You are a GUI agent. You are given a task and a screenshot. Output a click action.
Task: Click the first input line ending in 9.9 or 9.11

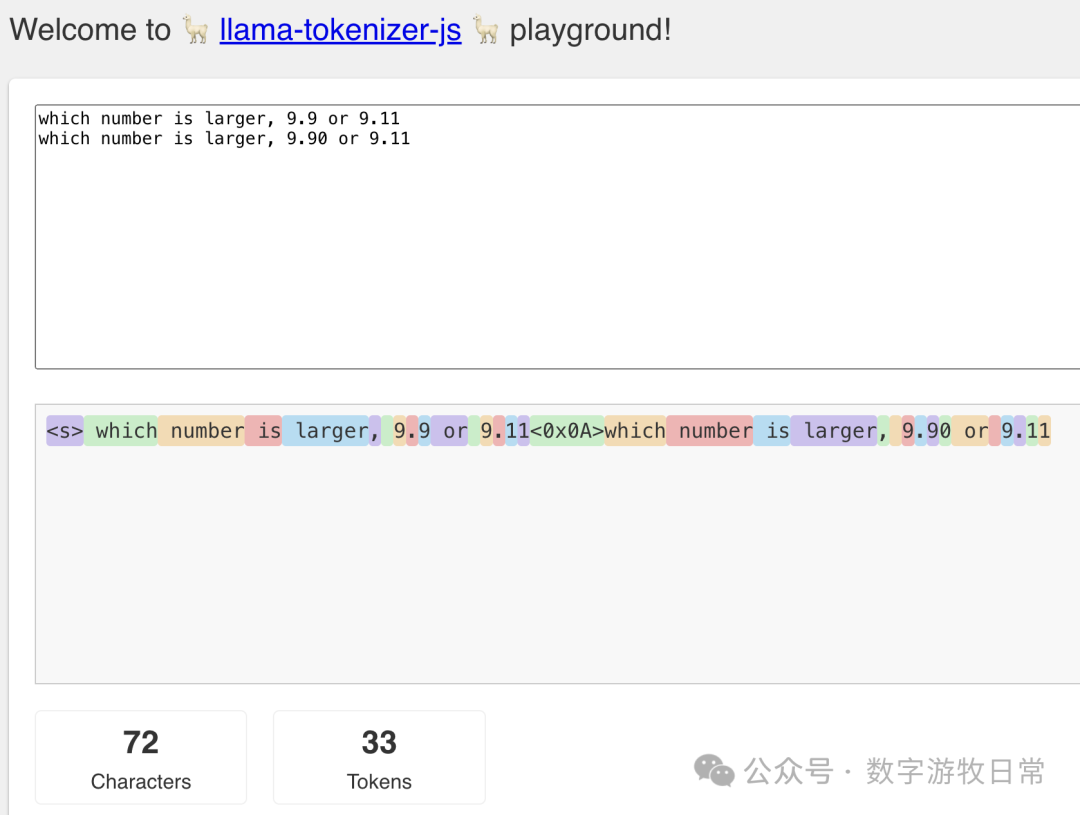[x=219, y=118]
